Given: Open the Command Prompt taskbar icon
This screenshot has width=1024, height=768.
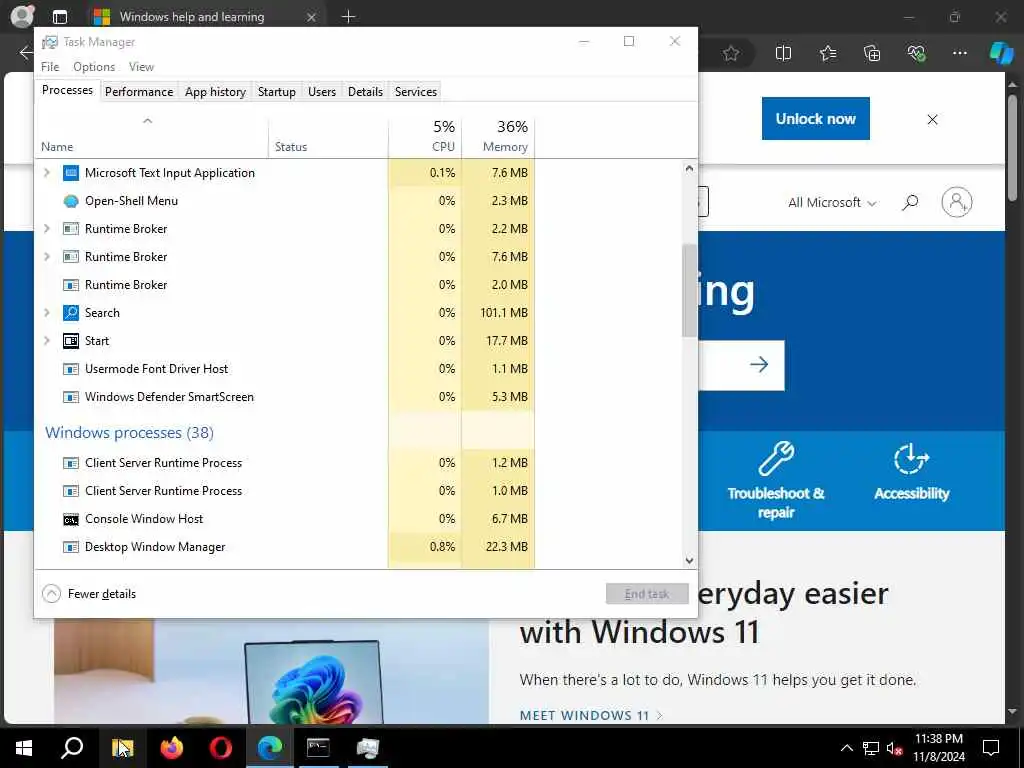Looking at the screenshot, I should click(318, 748).
